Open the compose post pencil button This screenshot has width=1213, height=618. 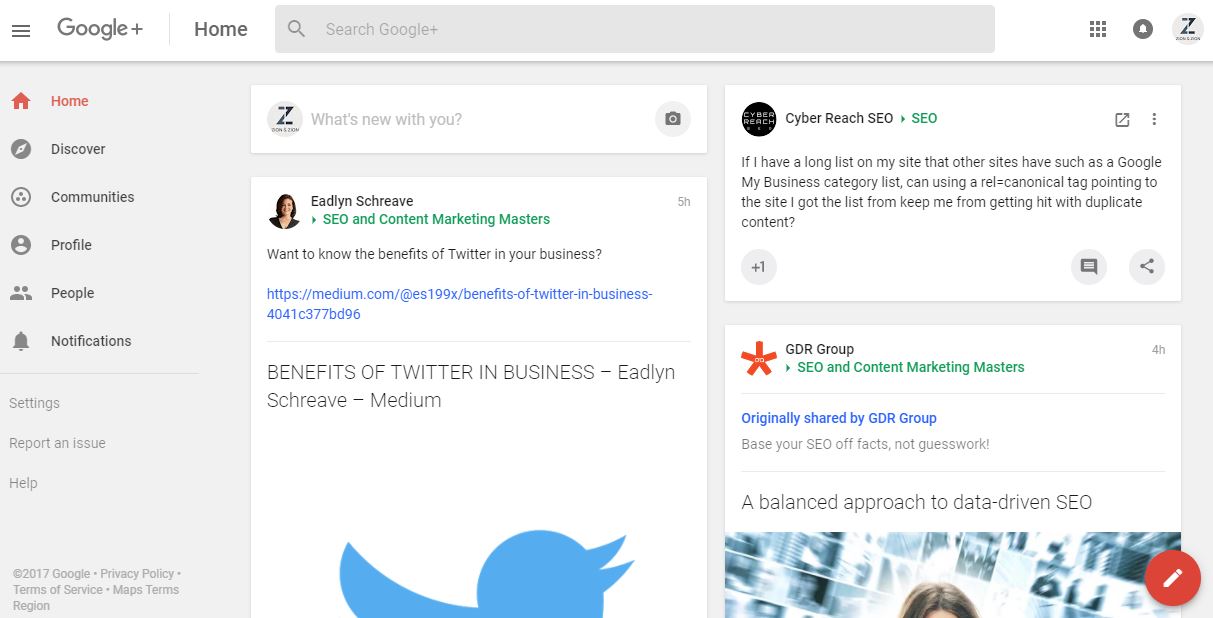point(1172,578)
